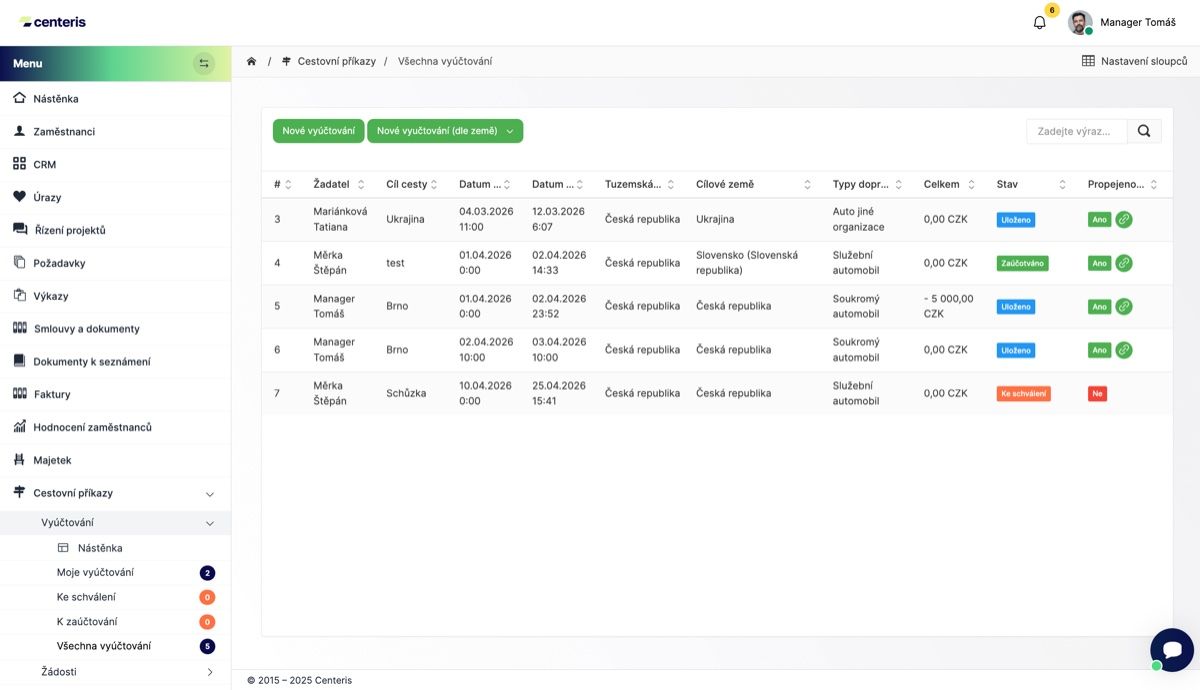
Task: Go to home via breadcrumb house icon
Action: click(x=252, y=61)
